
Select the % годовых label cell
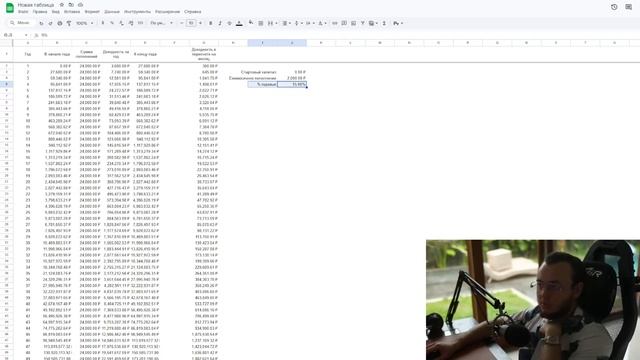tap(262, 84)
